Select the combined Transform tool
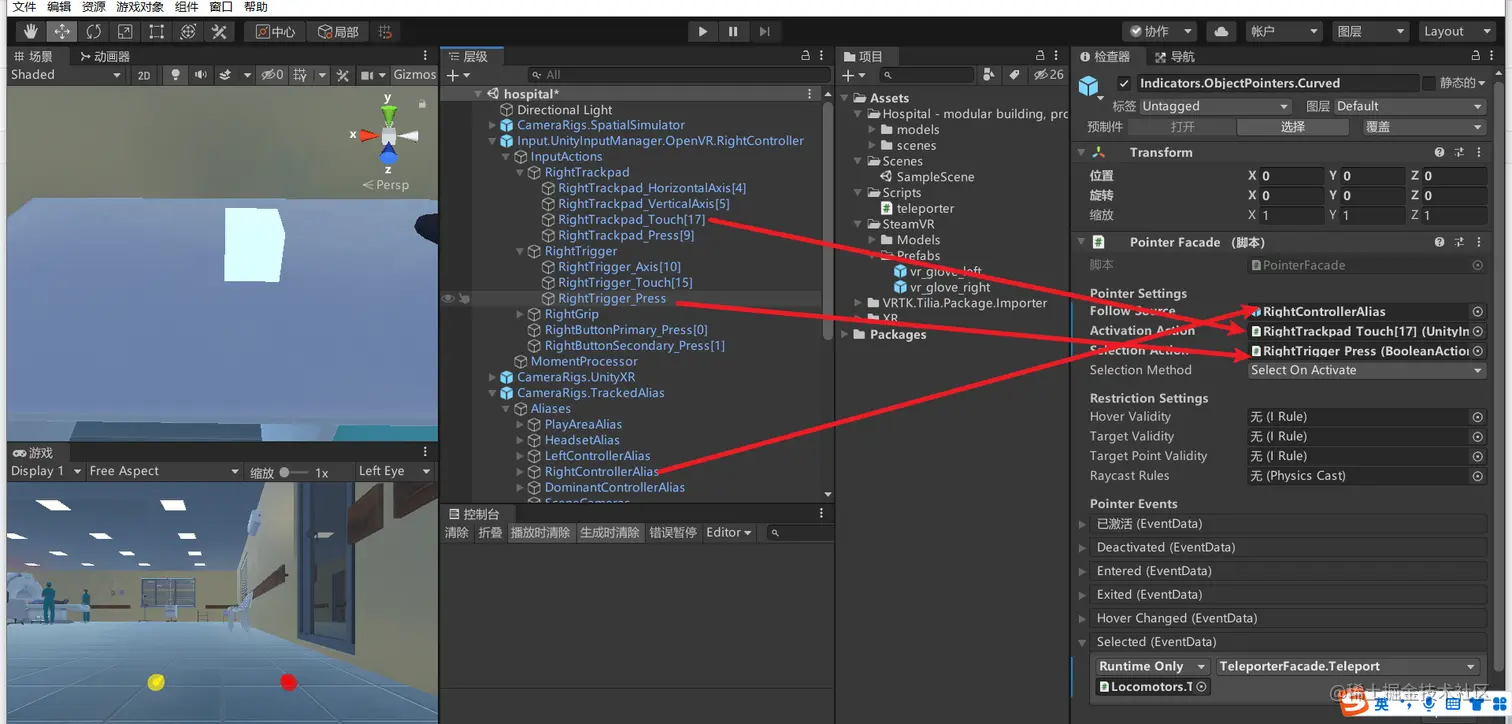 coord(187,31)
